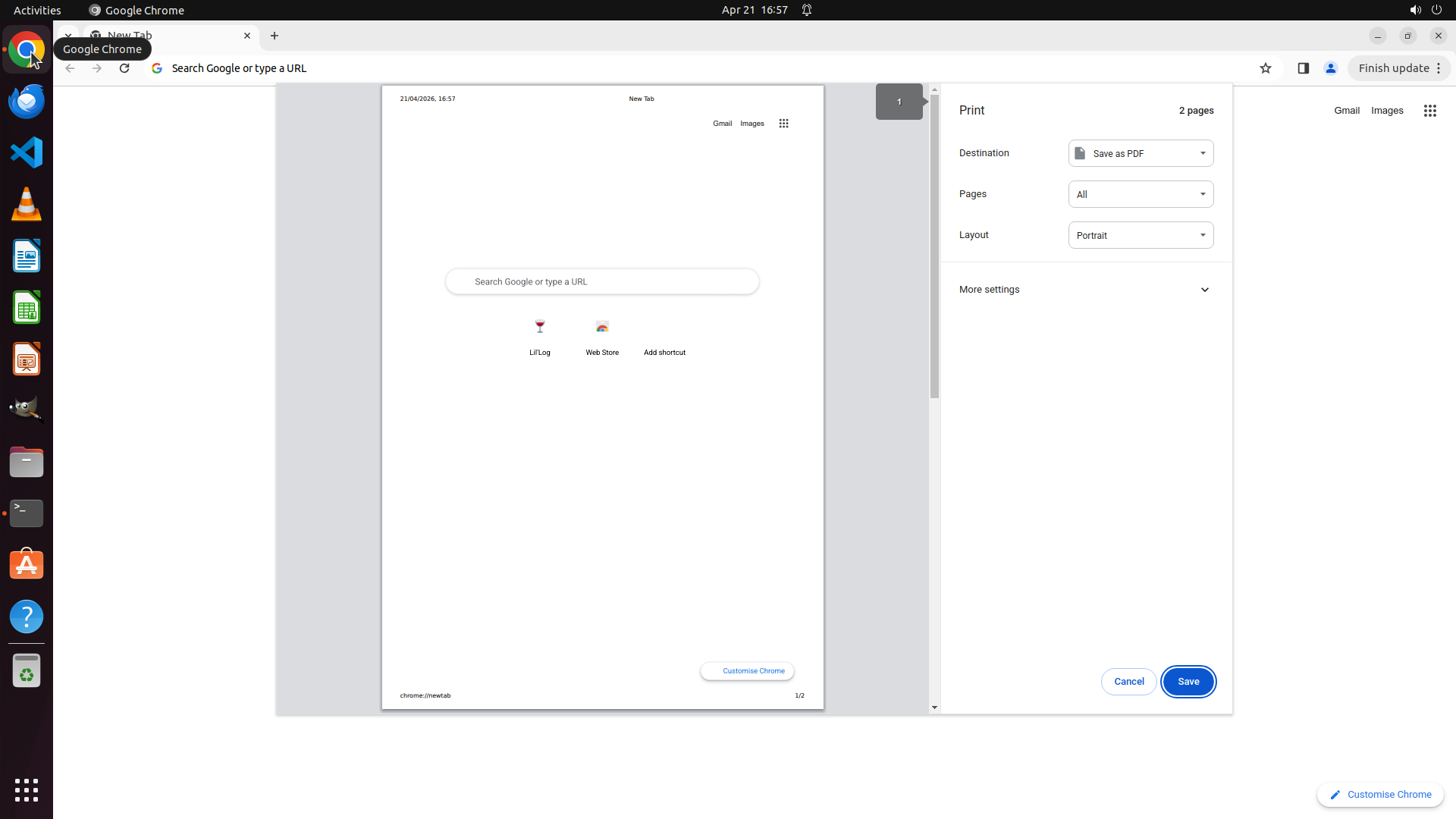
Task: Click the print preview scrollbar down arrow
Action: [934, 708]
